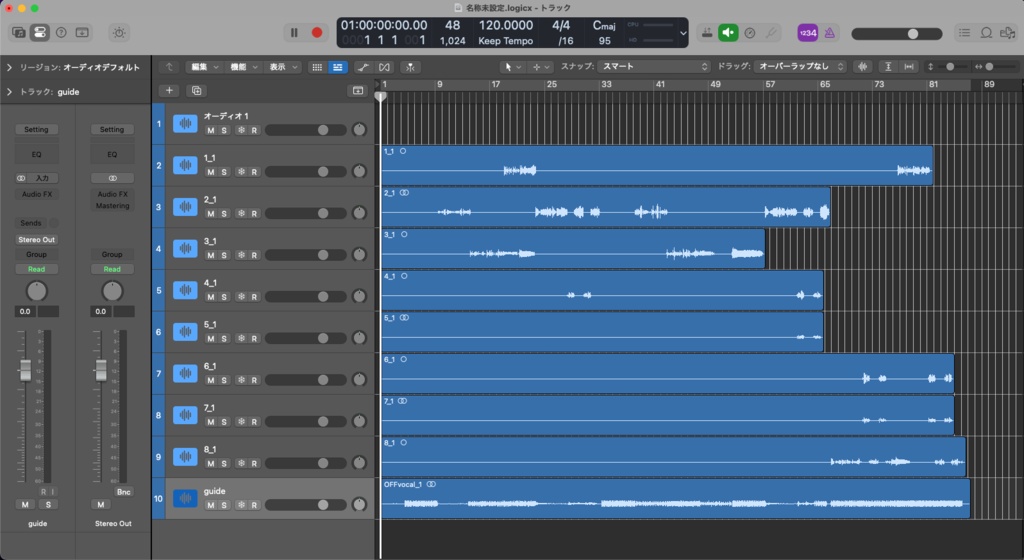The width and height of the screenshot is (1024, 560).
Task: Toggle the Inspector panel button
Action: point(39,32)
